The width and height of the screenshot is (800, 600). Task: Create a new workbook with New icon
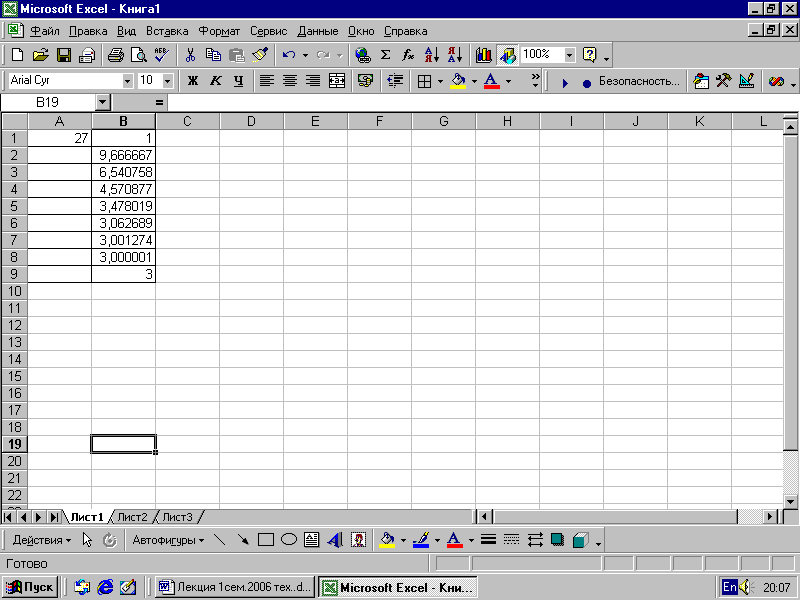pyautogui.click(x=17, y=55)
